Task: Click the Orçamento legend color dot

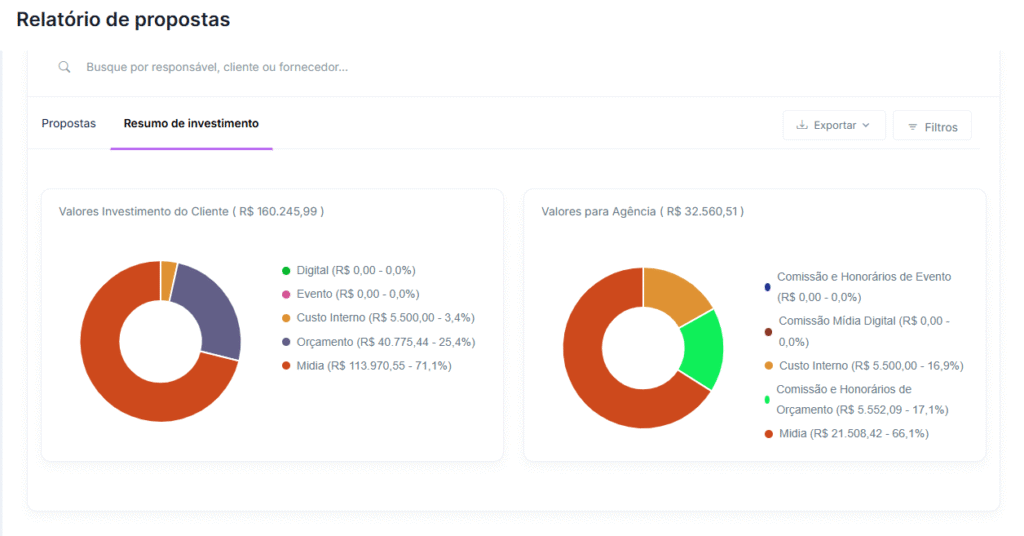Action: click(286, 342)
